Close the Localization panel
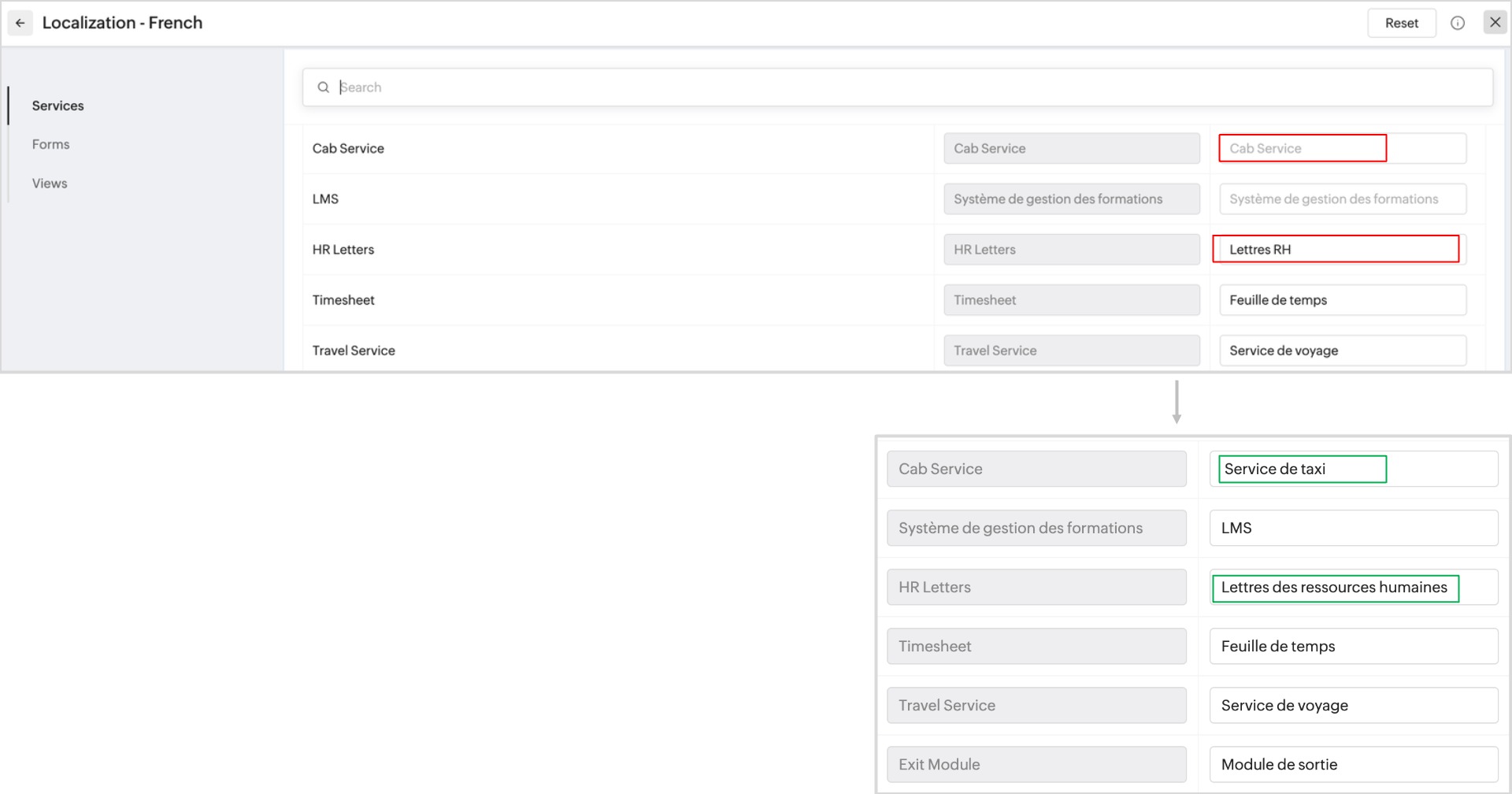1512x794 pixels. [x=1495, y=22]
